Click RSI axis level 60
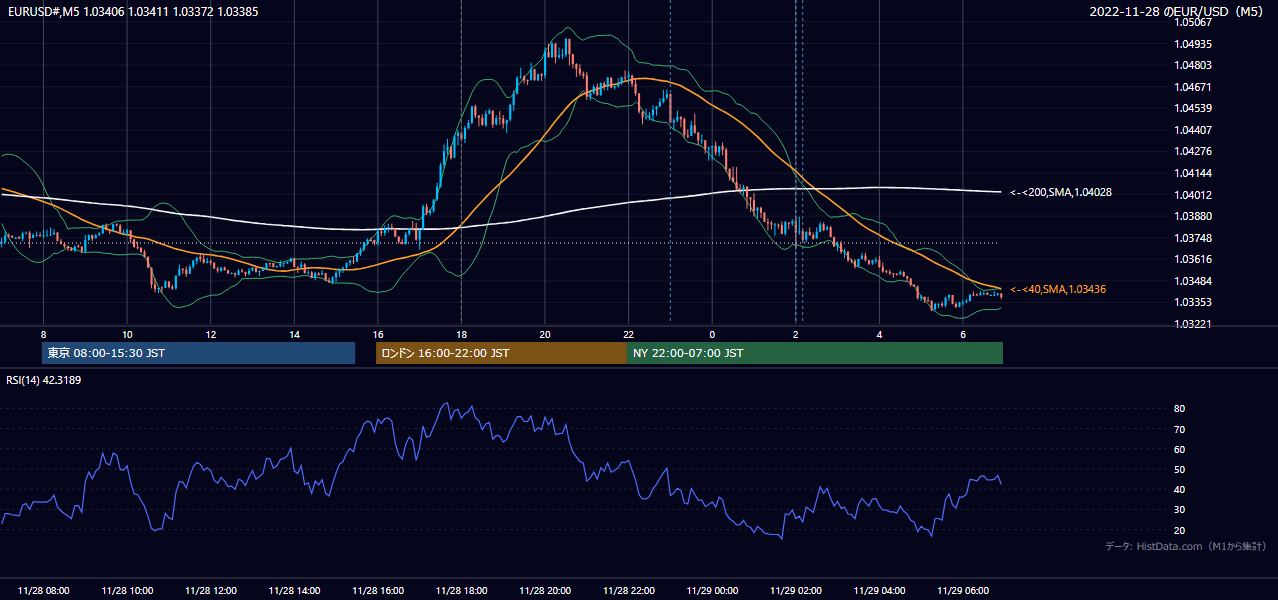Viewport: 1278px width, 600px height. [x=1179, y=449]
